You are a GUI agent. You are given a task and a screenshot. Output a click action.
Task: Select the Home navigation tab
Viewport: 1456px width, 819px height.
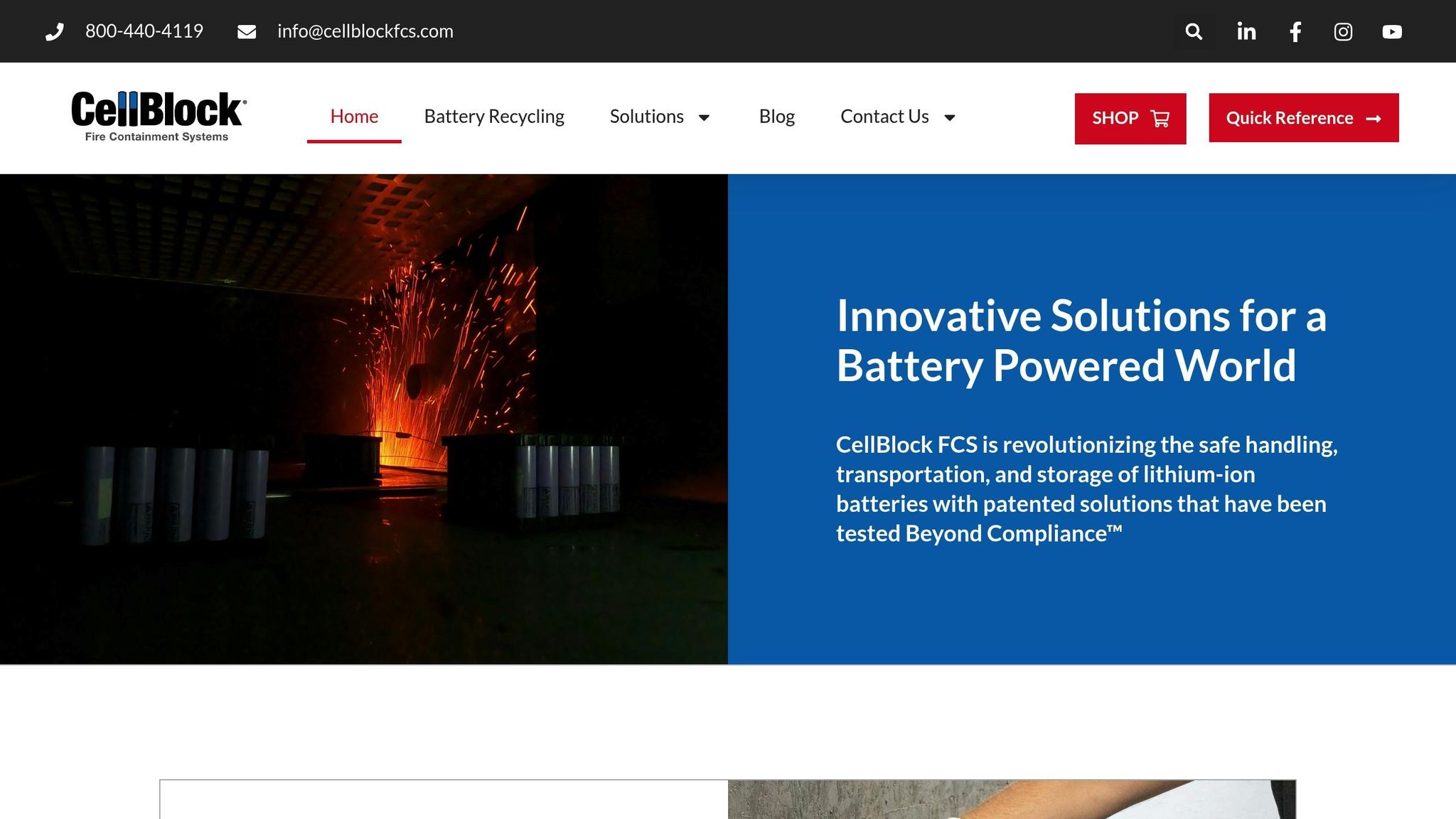(354, 117)
